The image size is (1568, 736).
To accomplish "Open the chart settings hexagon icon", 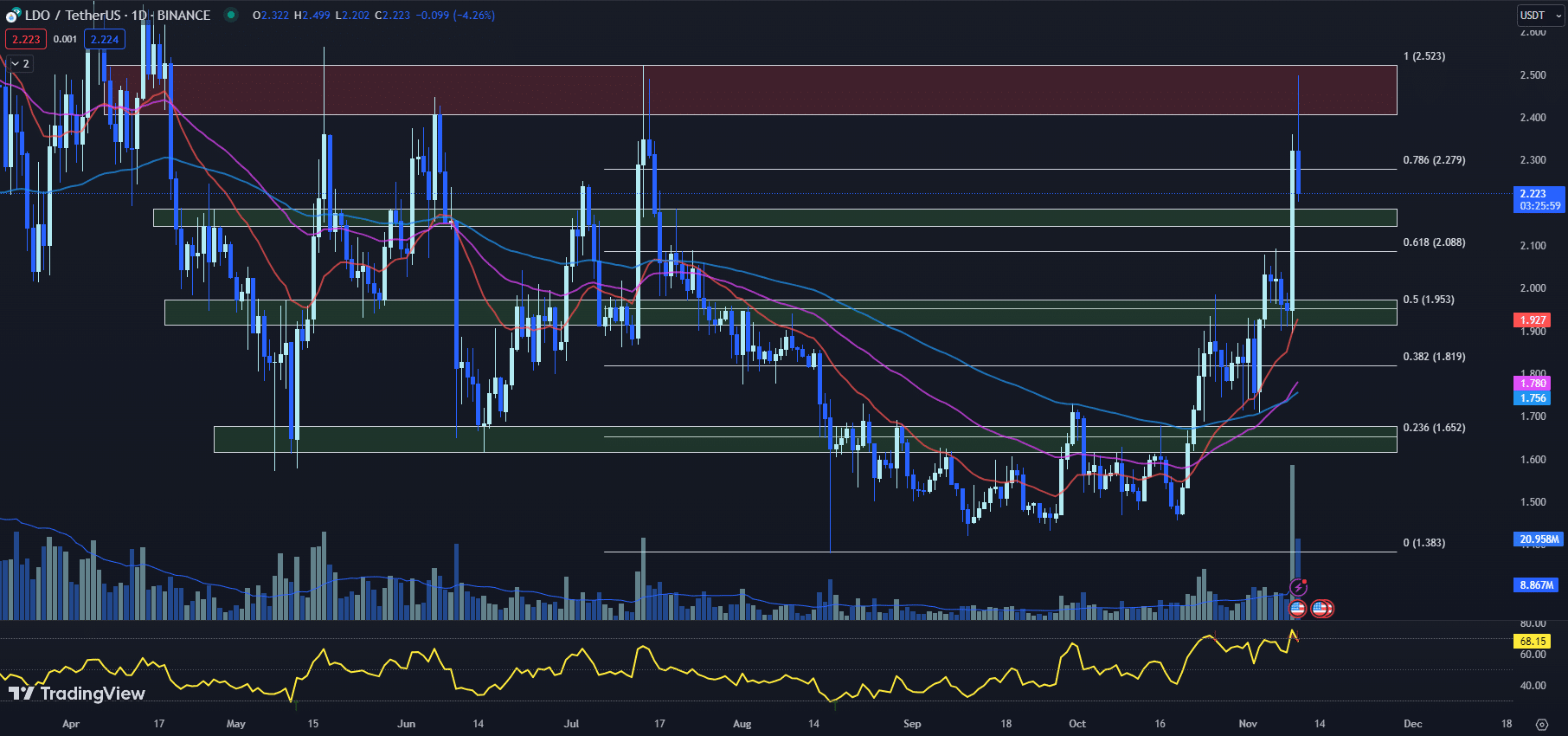I will 1542,724.
